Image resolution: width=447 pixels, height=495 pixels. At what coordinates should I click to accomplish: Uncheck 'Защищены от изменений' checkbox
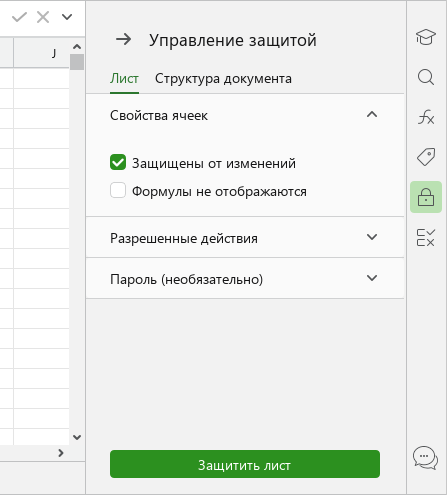click(x=118, y=162)
